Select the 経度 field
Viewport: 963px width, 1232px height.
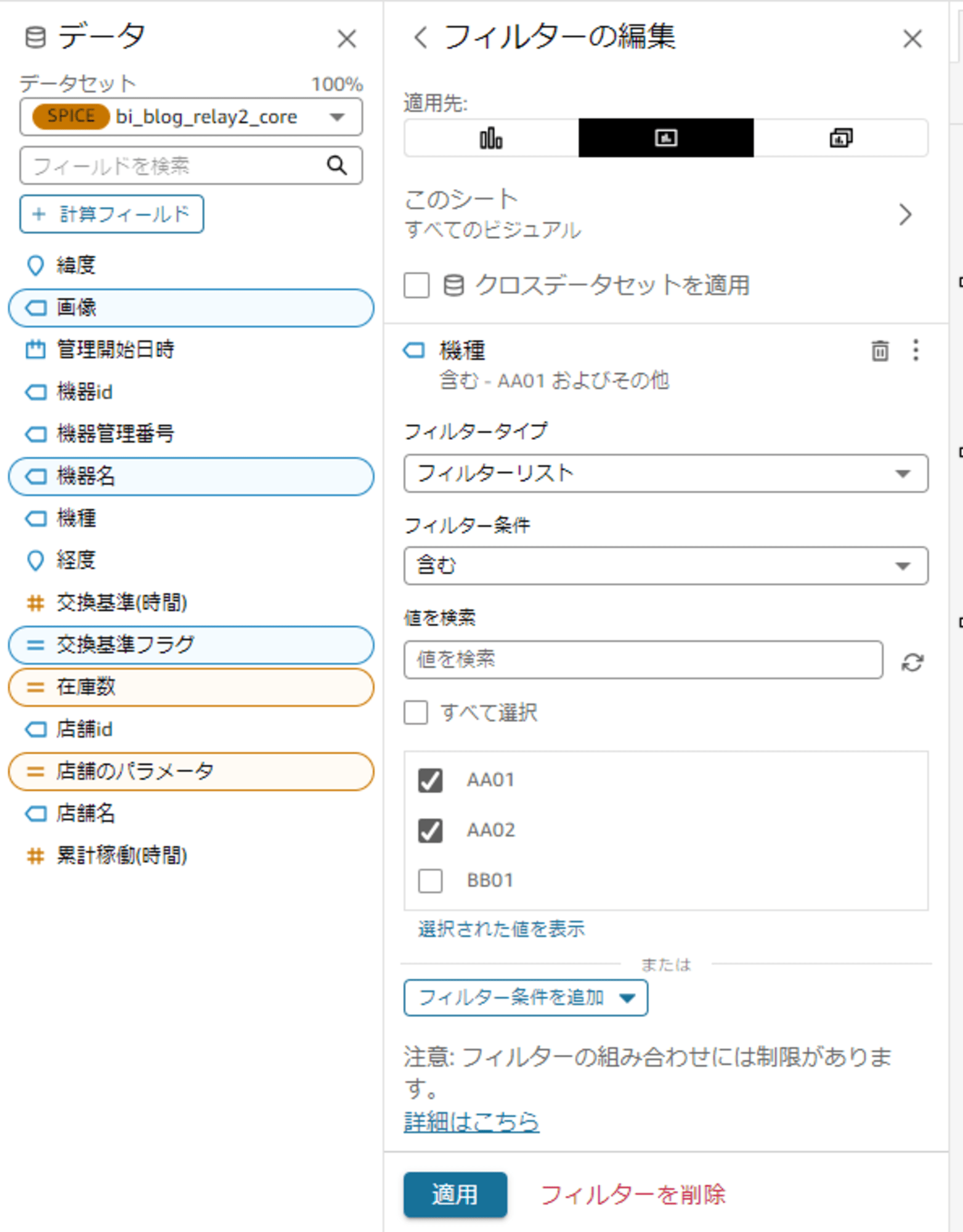(191, 560)
